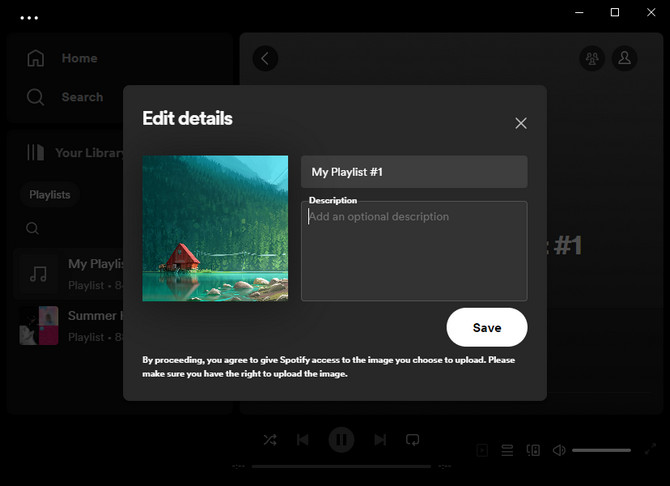Connect to a device
670x486 pixels.
click(533, 450)
